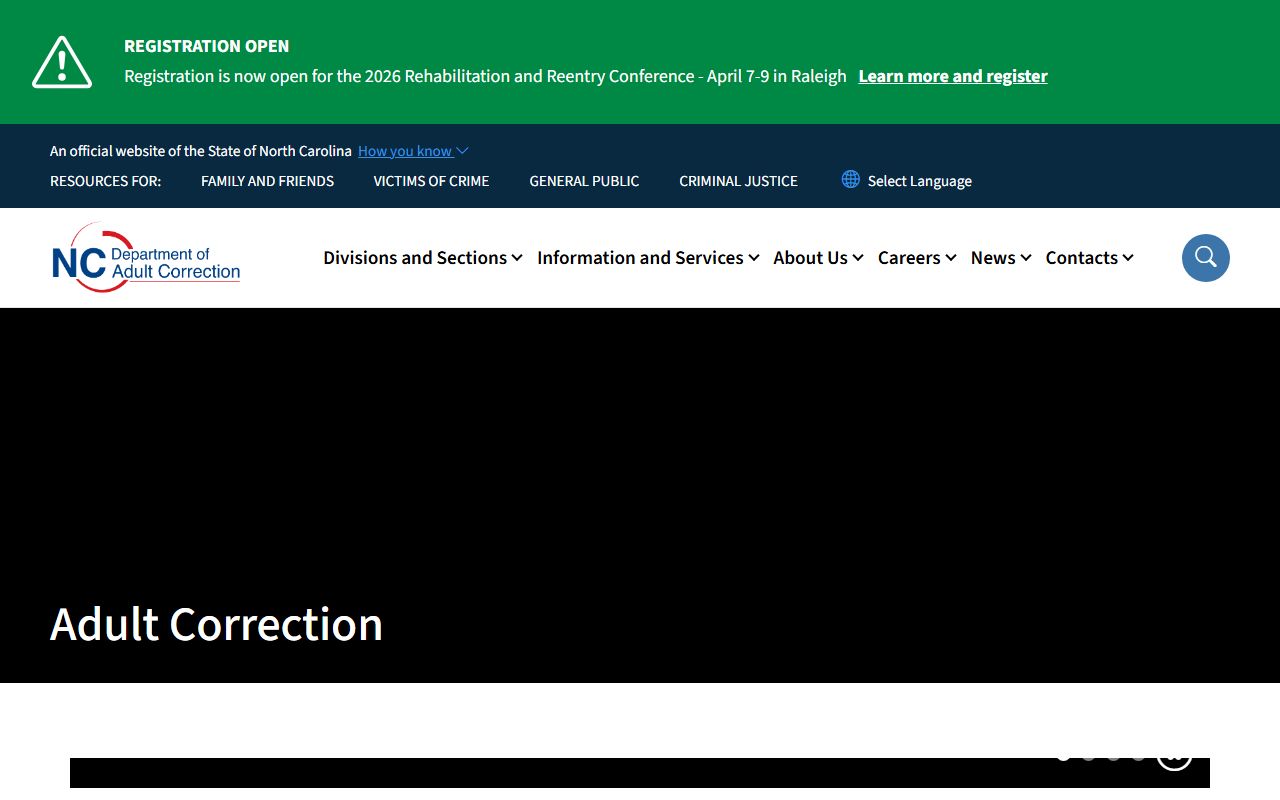The width and height of the screenshot is (1280, 800).
Task: Click the RESOURCES FOR: label
Action: click(105, 181)
